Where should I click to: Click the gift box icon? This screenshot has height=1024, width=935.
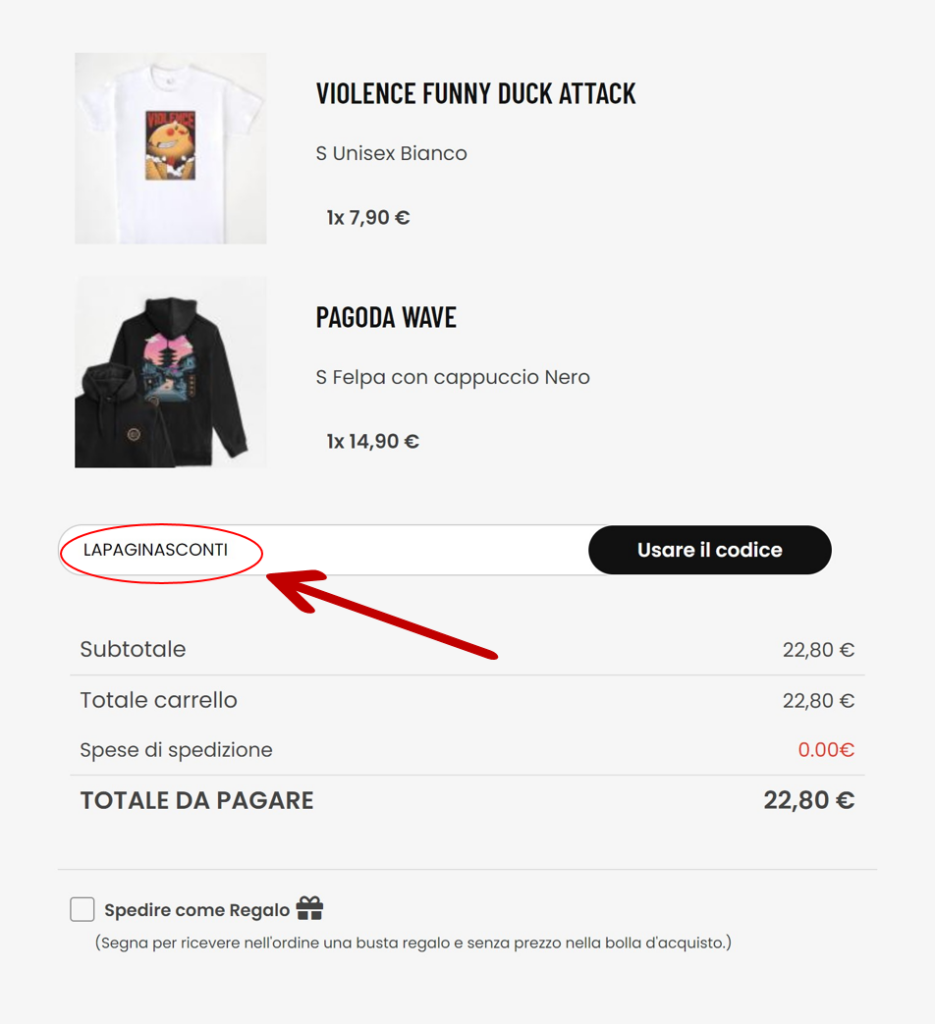(310, 909)
